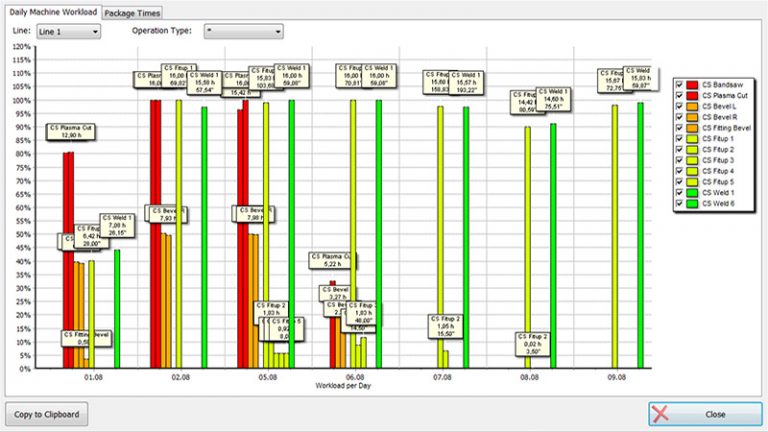
Task: Toggle the CS Plasma Cut checkbox
Action: pyautogui.click(x=679, y=95)
